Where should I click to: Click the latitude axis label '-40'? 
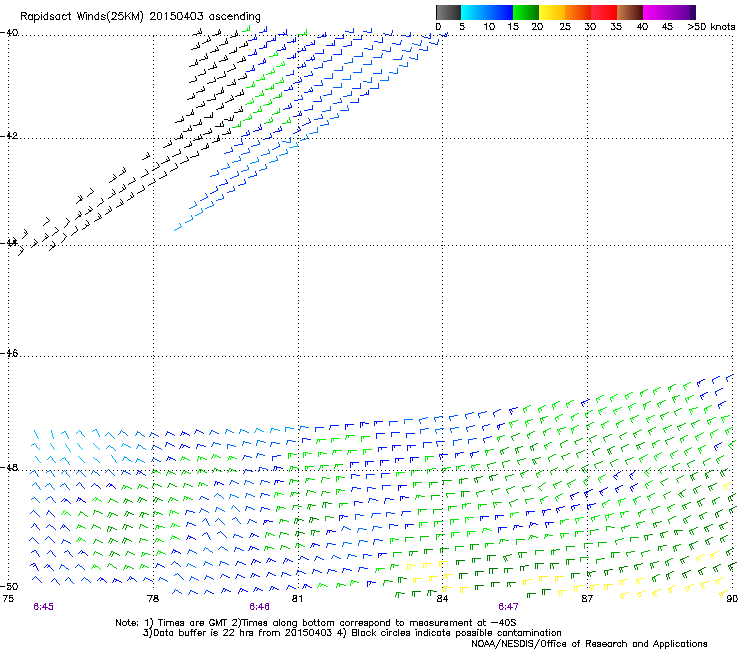[9, 33]
